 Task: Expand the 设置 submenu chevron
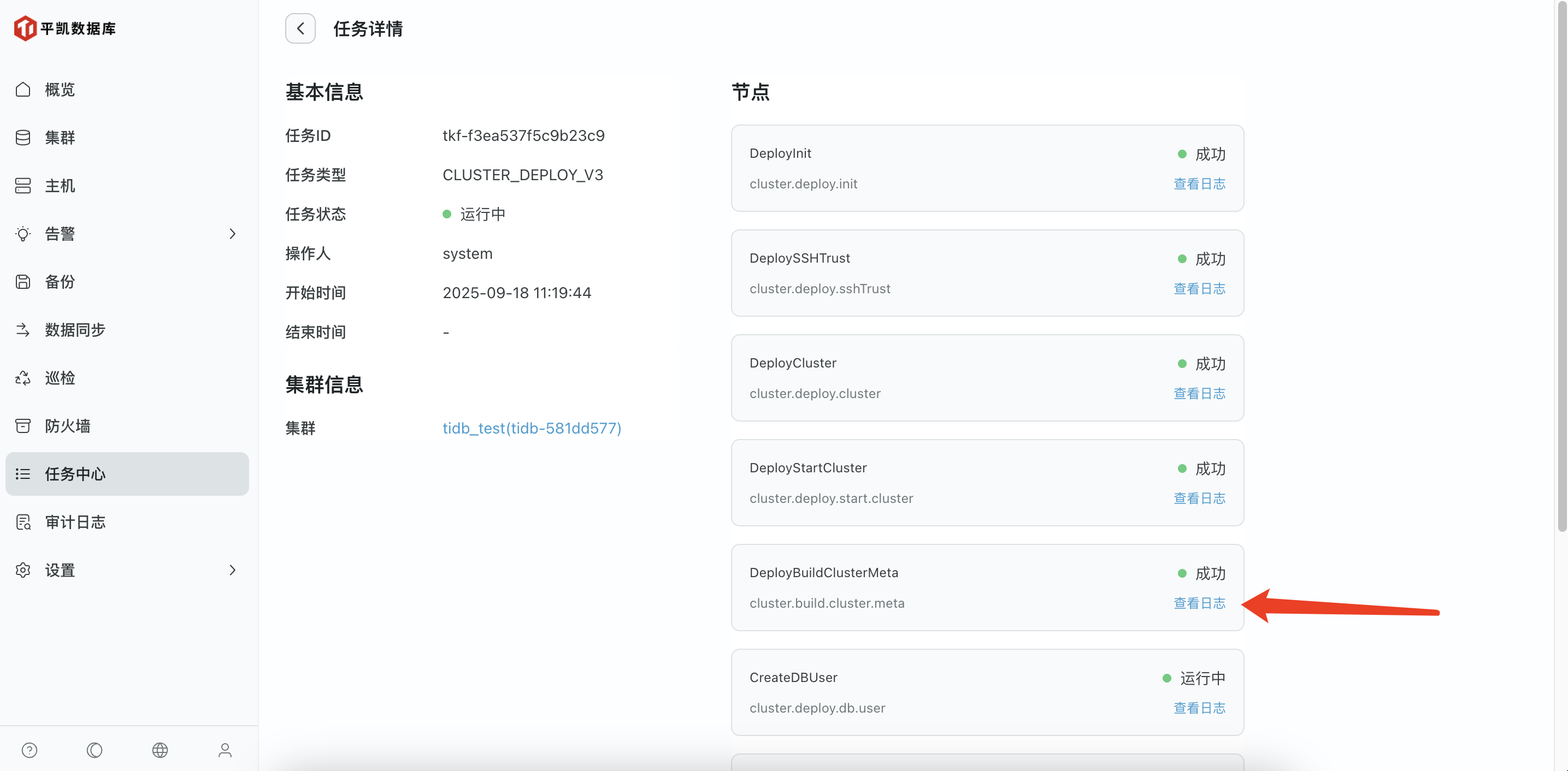(x=232, y=570)
